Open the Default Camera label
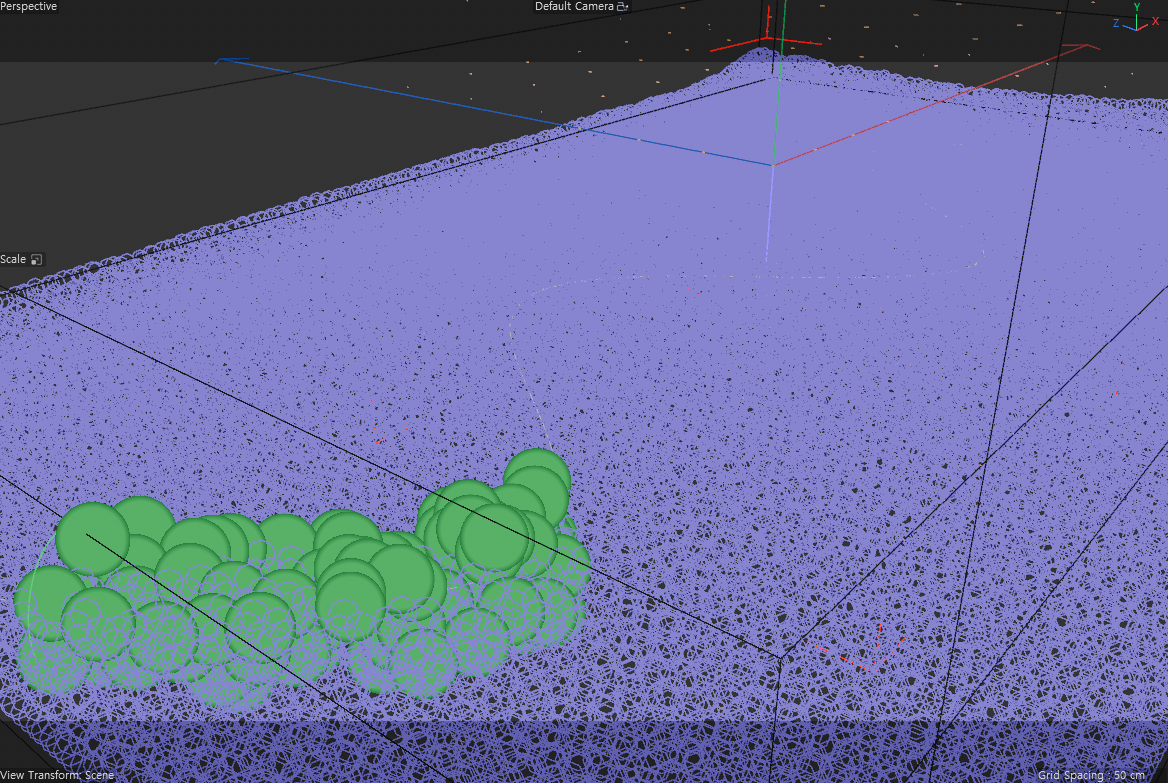 574,7
